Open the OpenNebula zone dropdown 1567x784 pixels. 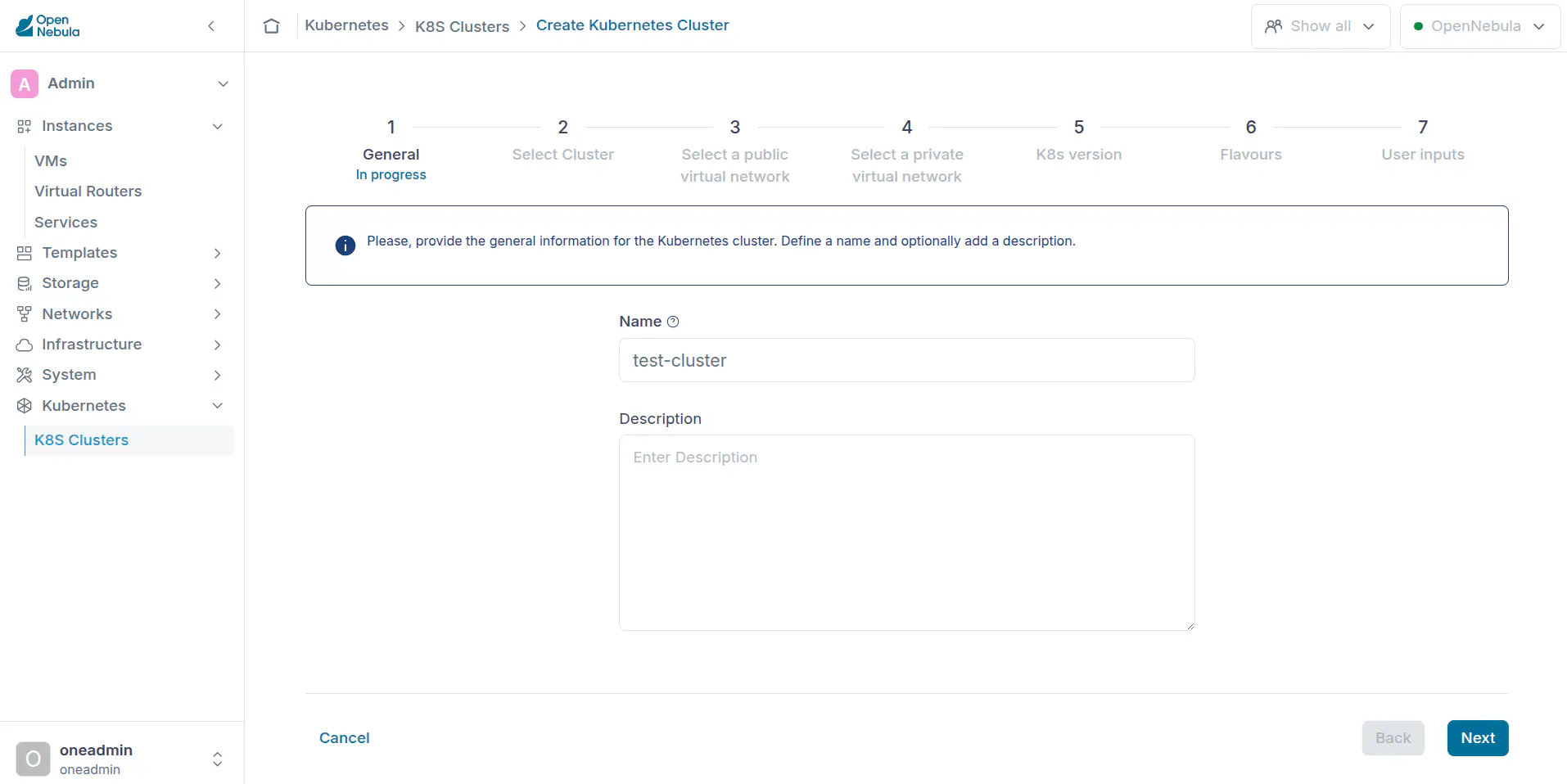click(1479, 26)
